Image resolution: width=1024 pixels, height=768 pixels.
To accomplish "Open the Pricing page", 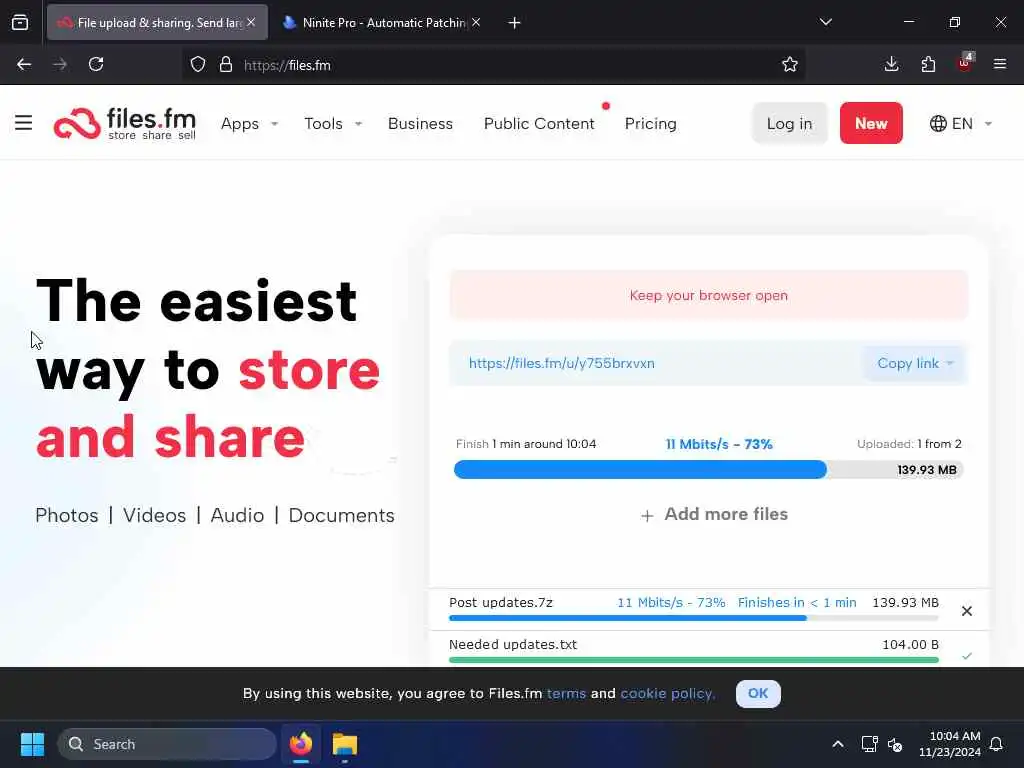I will pyautogui.click(x=650, y=123).
